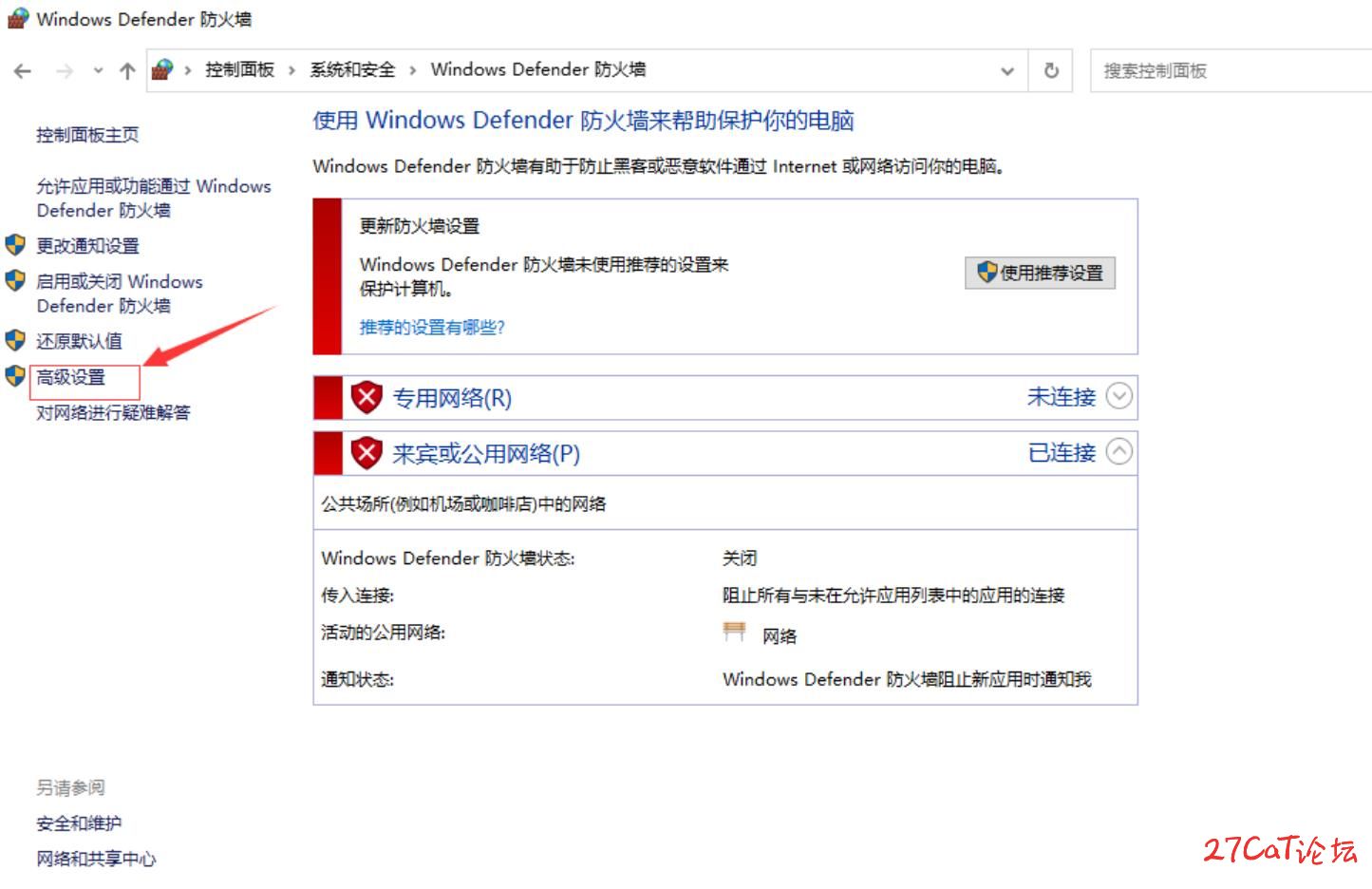
Task: Open 对网络进行疑难解答 link
Action: [113, 412]
